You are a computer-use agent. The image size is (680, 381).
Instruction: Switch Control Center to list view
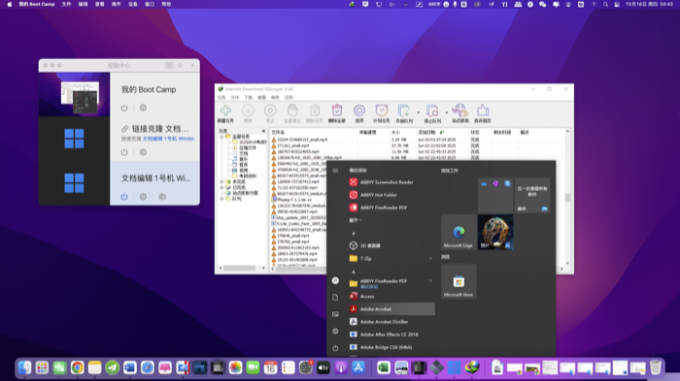pyautogui.click(x=180, y=65)
